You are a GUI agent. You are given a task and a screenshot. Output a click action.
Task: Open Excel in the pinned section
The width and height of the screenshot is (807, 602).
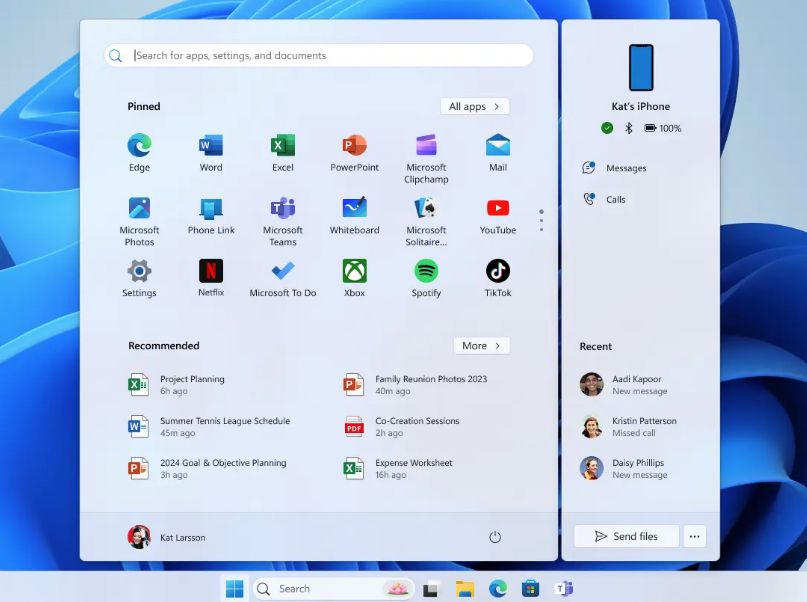point(283,153)
